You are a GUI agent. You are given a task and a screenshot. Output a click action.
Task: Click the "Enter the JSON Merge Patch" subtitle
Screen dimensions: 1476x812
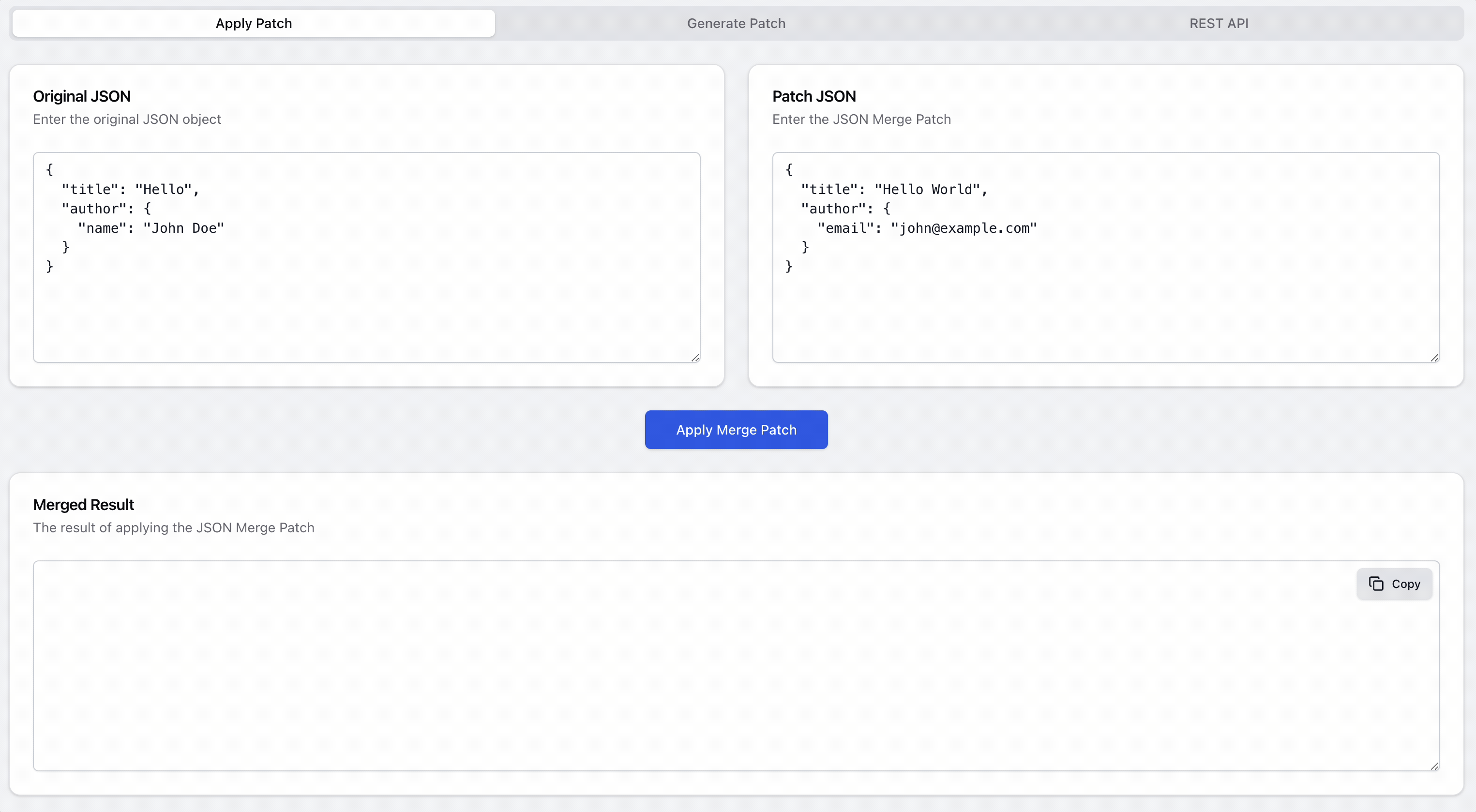click(x=861, y=119)
